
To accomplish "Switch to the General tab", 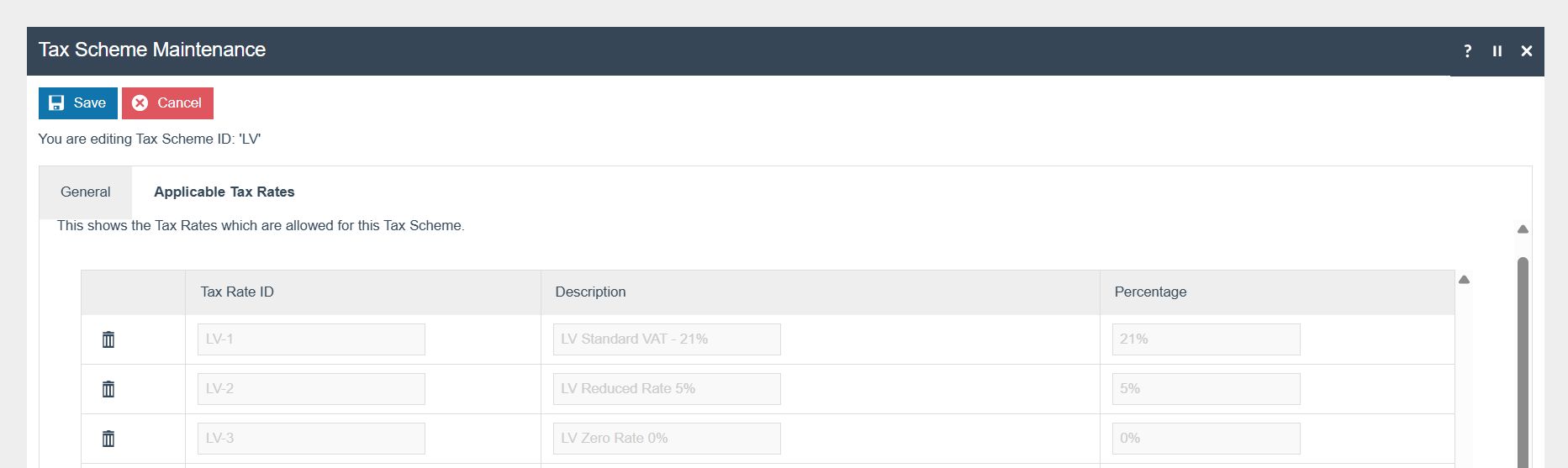I will (x=85, y=192).
